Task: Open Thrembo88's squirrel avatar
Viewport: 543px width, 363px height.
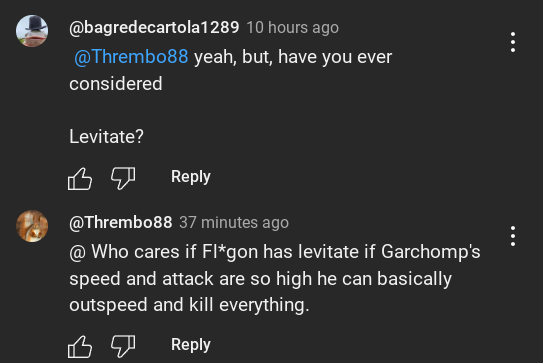Action: click(32, 226)
